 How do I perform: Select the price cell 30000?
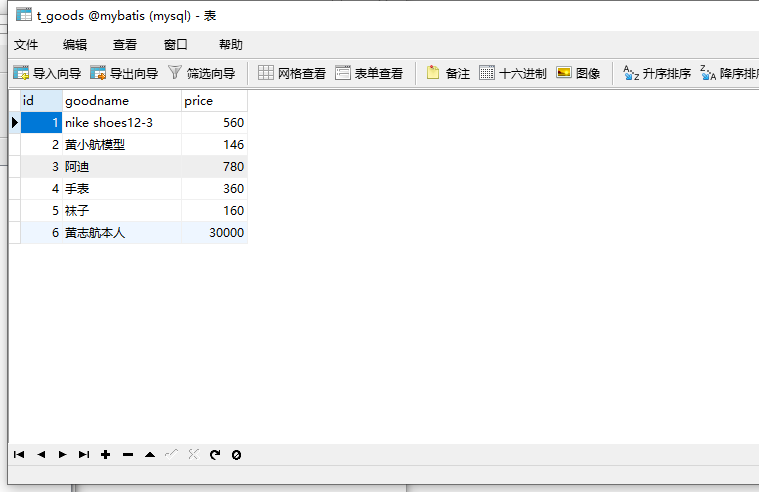pos(214,232)
